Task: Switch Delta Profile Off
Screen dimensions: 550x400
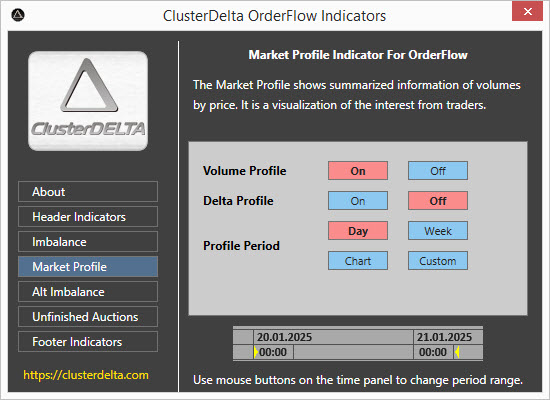Action: 438,201
